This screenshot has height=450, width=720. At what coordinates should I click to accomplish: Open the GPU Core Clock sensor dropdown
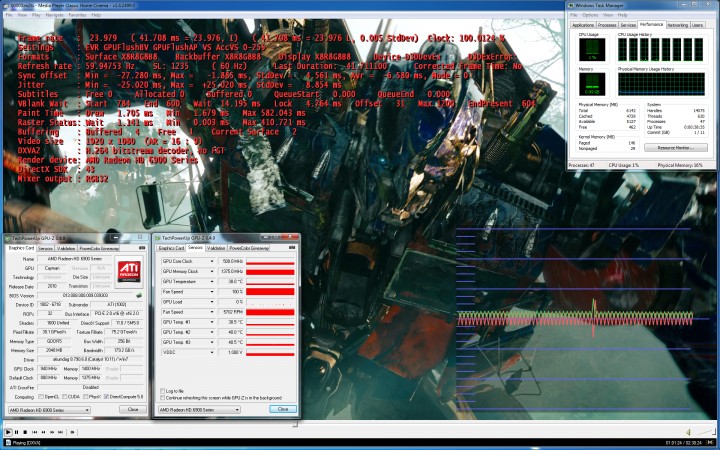click(x=212, y=261)
